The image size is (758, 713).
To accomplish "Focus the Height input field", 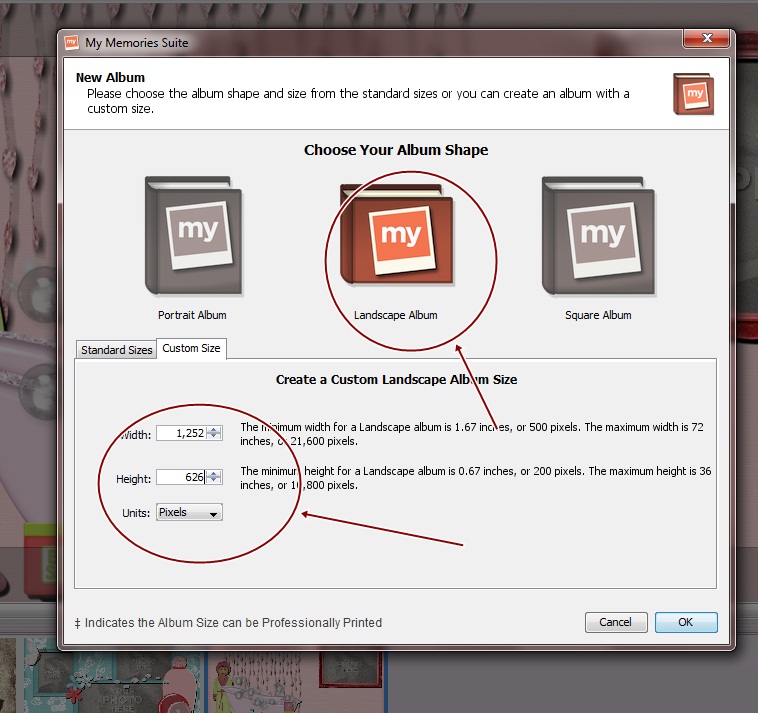I will 181,478.
